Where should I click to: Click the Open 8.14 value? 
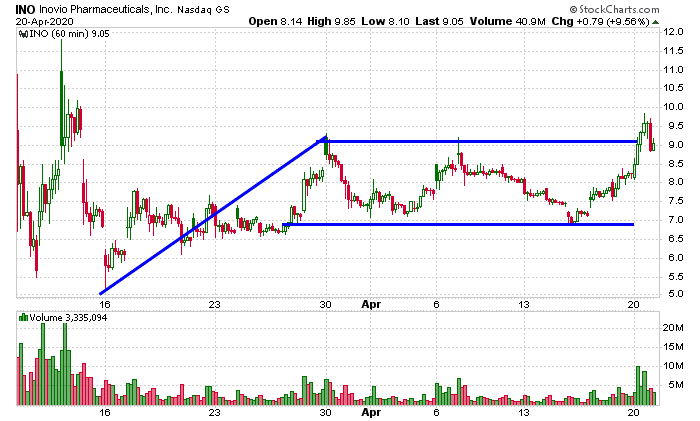[275, 21]
